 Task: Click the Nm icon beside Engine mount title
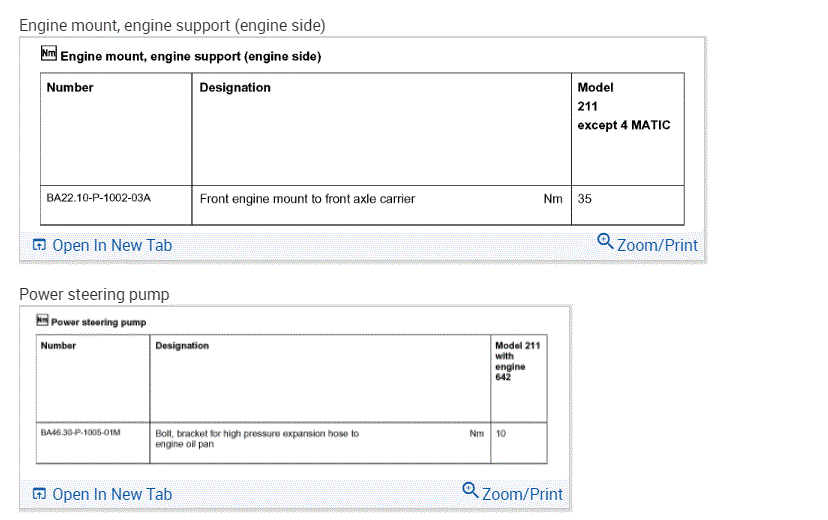49,55
